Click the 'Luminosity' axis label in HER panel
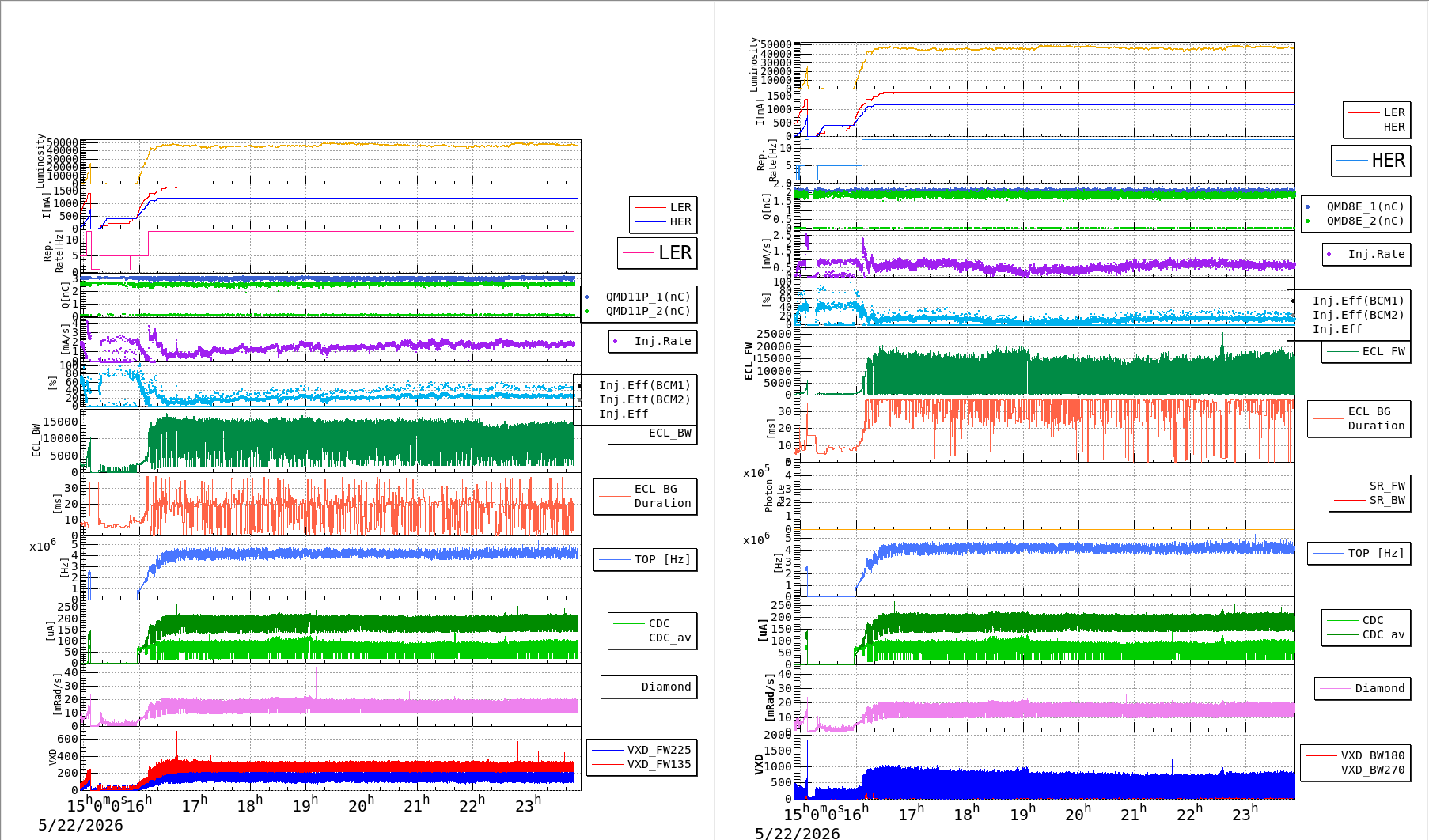Screen dimensions: 1429x840 (754, 64)
